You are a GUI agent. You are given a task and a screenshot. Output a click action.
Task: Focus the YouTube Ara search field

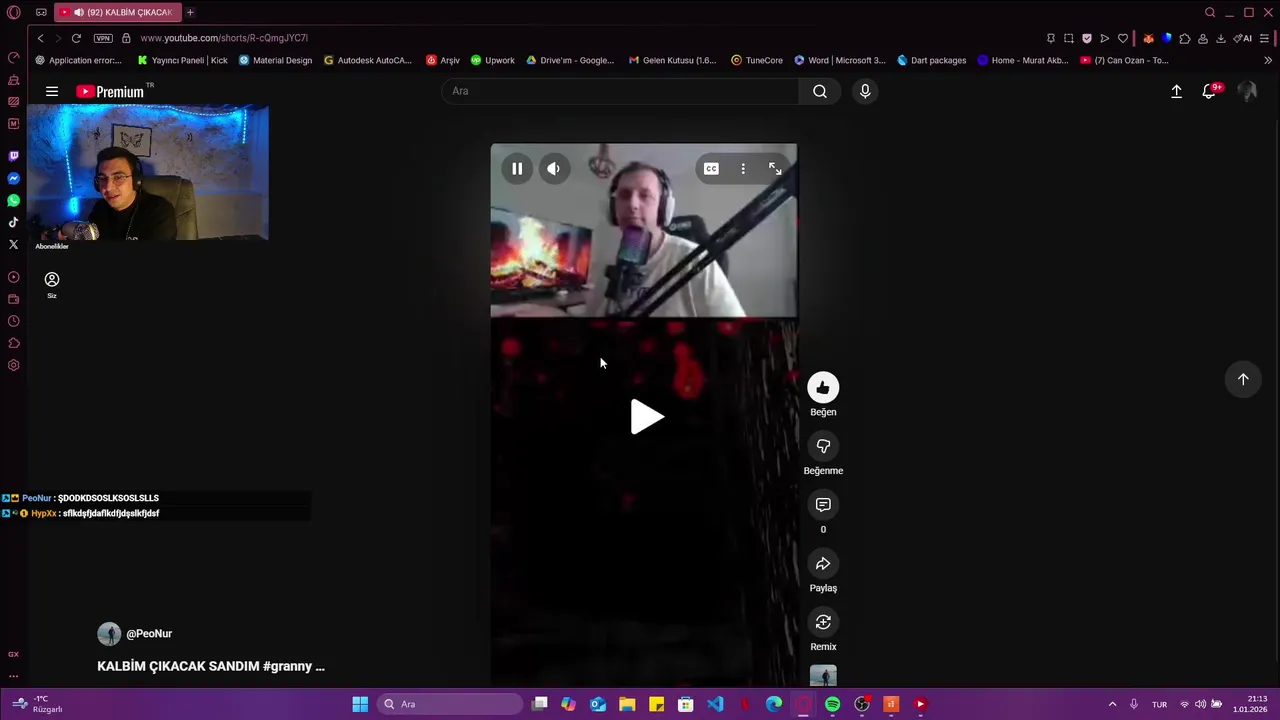point(620,91)
